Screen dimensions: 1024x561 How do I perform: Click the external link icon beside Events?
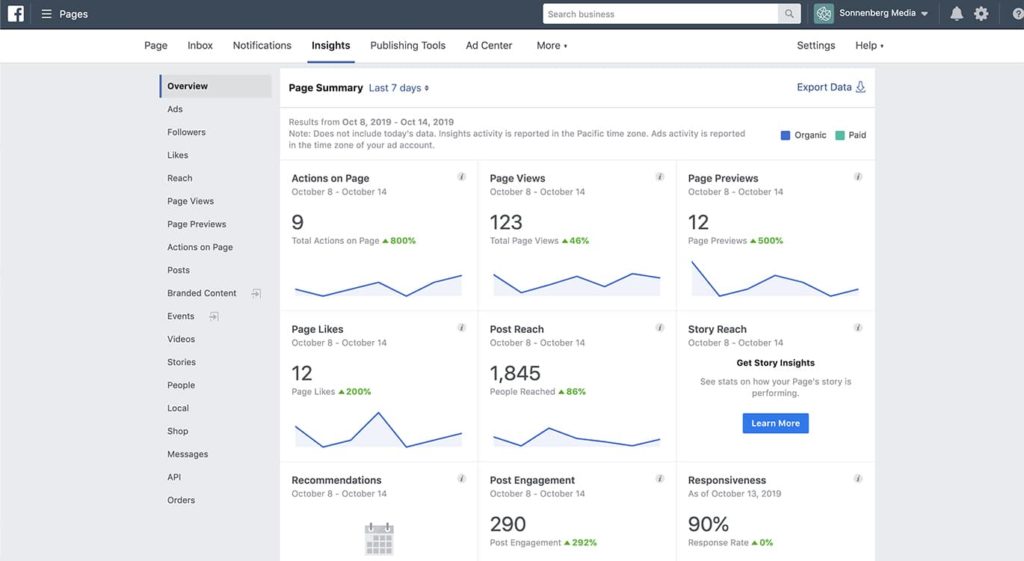[x=214, y=316]
